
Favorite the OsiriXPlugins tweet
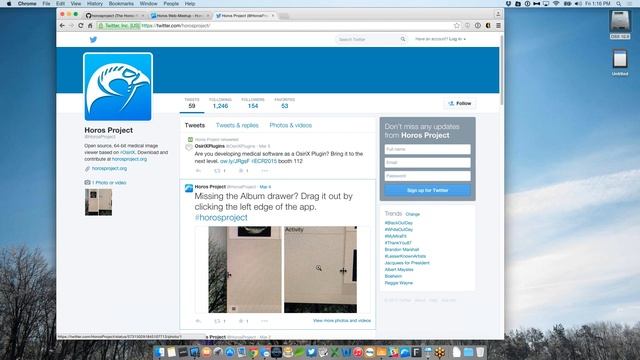click(241, 171)
